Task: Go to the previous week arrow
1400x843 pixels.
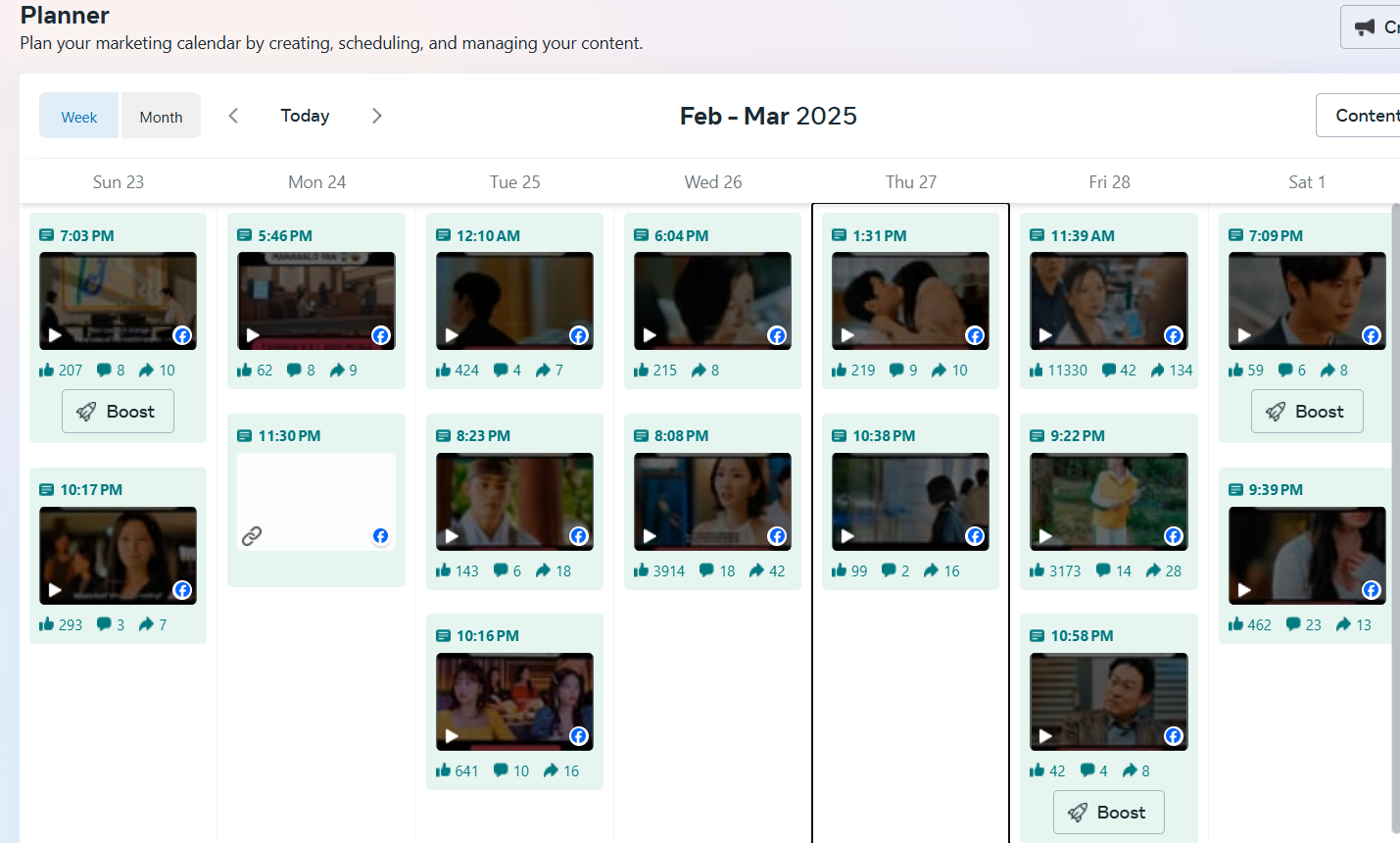Action: tap(233, 116)
